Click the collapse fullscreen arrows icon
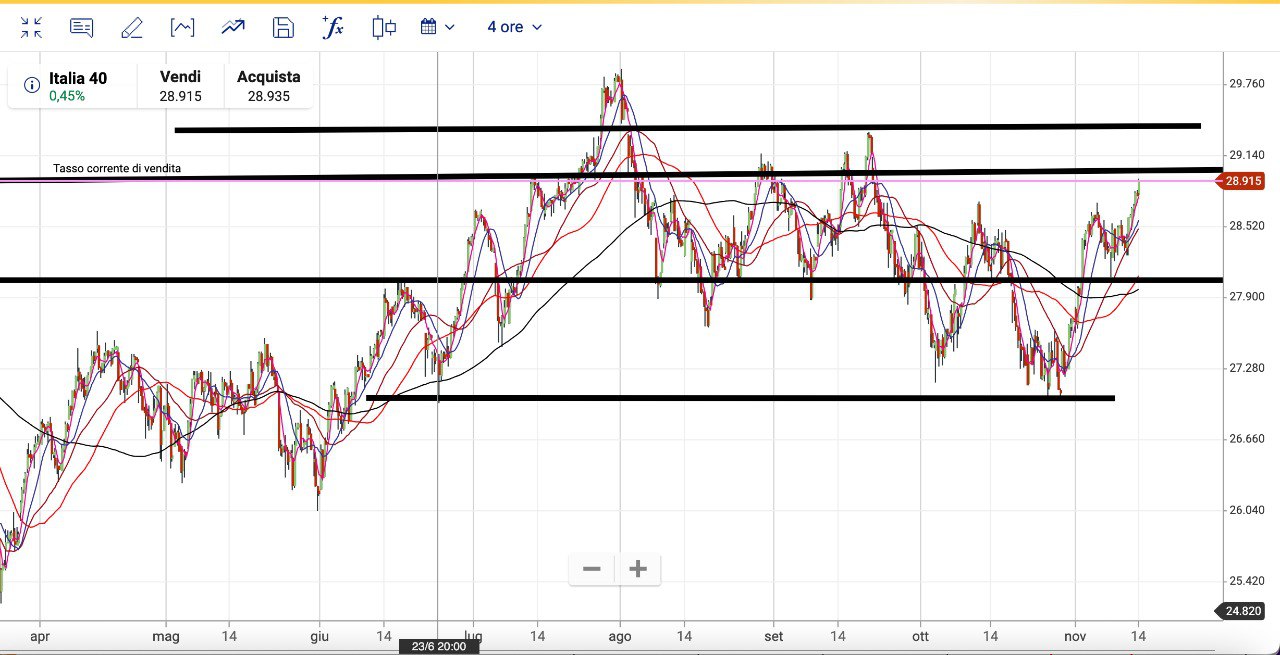1280x655 pixels. 31,27
